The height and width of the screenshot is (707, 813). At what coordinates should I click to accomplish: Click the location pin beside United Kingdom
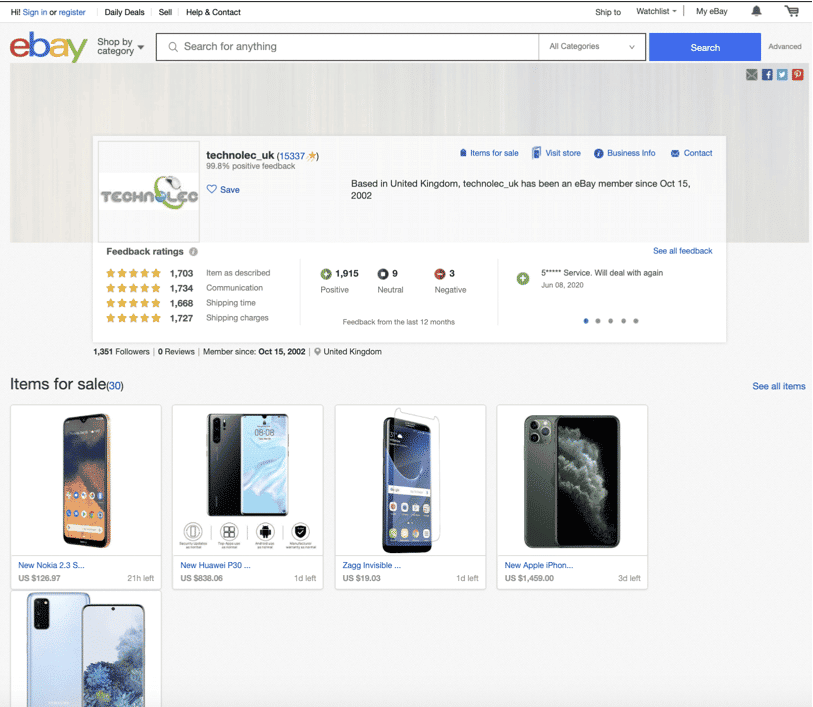(x=317, y=351)
